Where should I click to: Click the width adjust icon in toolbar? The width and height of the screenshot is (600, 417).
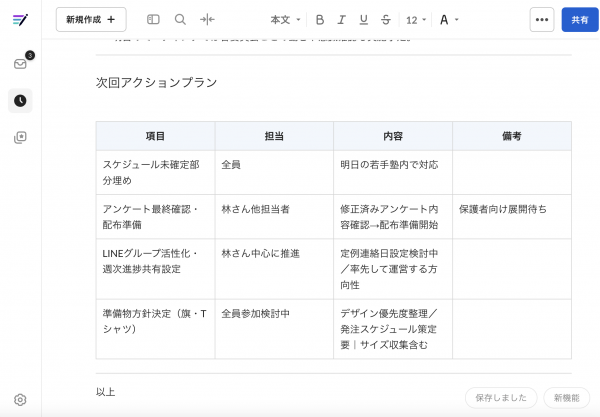(207, 19)
